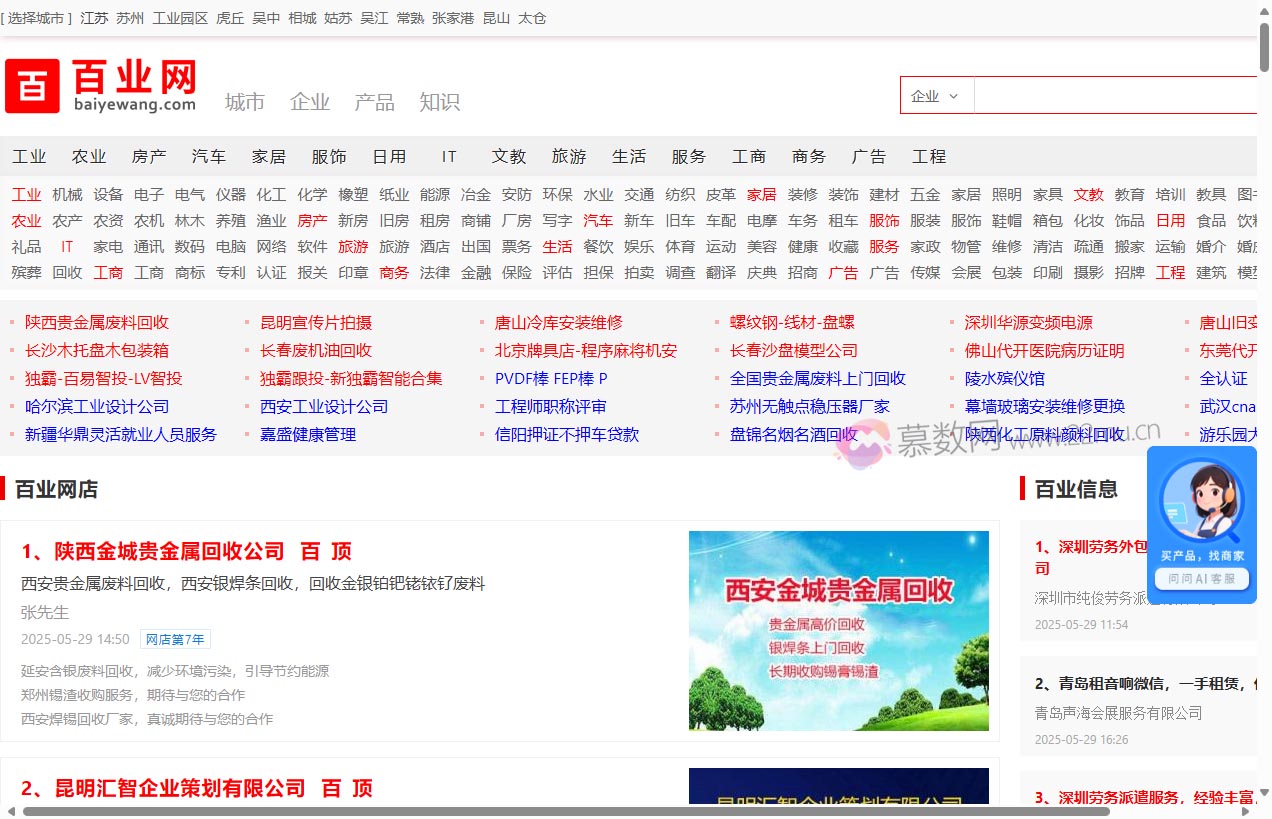
Task: Click the 西安金城贵金属回收 listing image
Action: click(838, 631)
